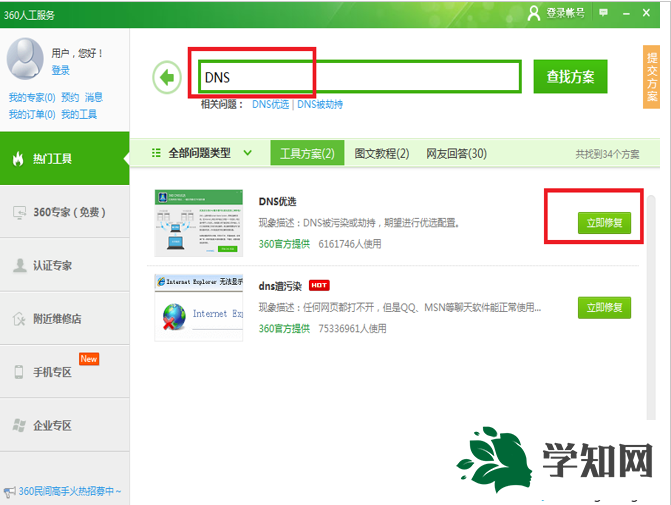Select 360专家(免费) in the sidebar

pyautogui.click(x=65, y=212)
